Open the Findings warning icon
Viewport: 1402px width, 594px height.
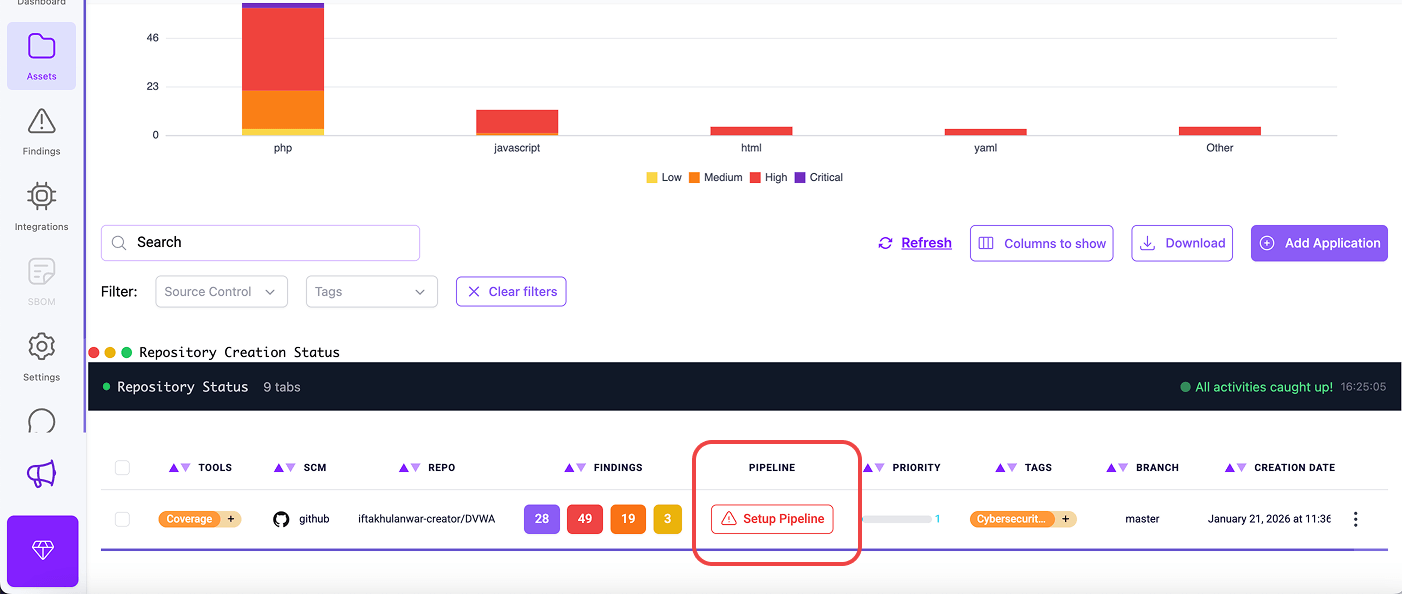41,131
